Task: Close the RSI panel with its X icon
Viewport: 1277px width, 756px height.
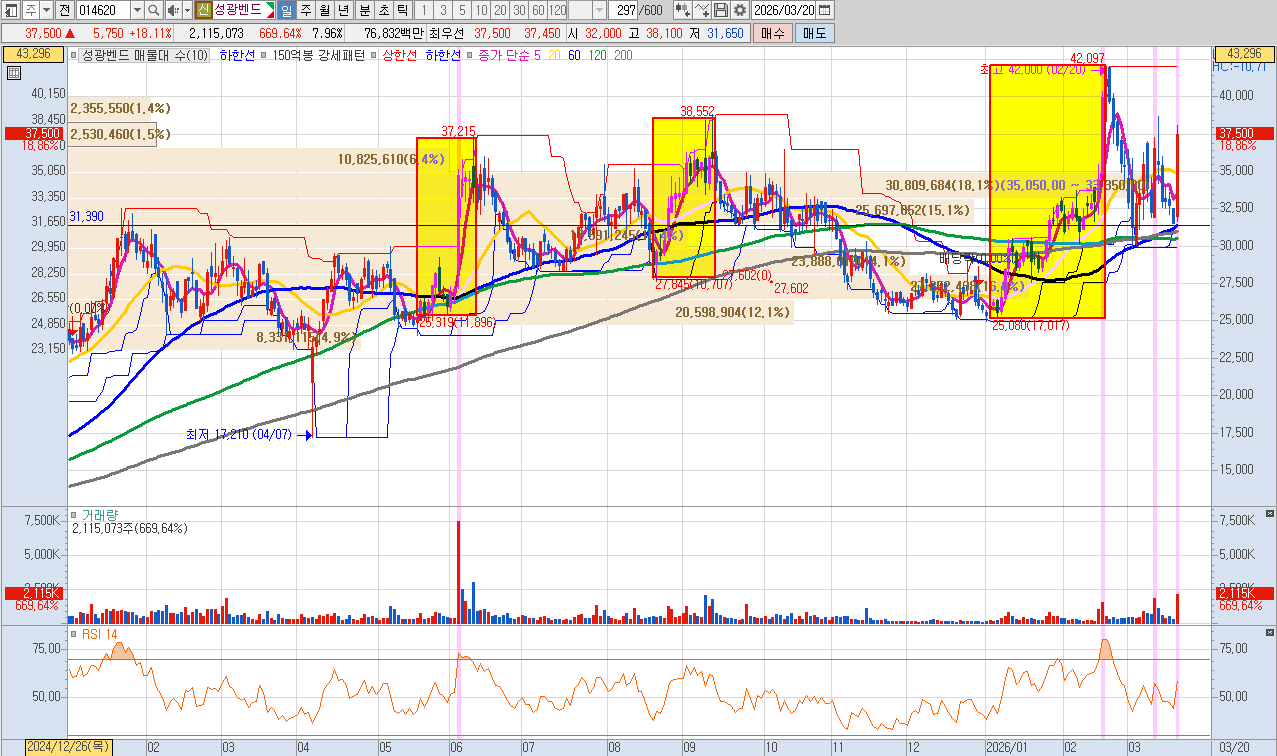Action: click(1270, 633)
